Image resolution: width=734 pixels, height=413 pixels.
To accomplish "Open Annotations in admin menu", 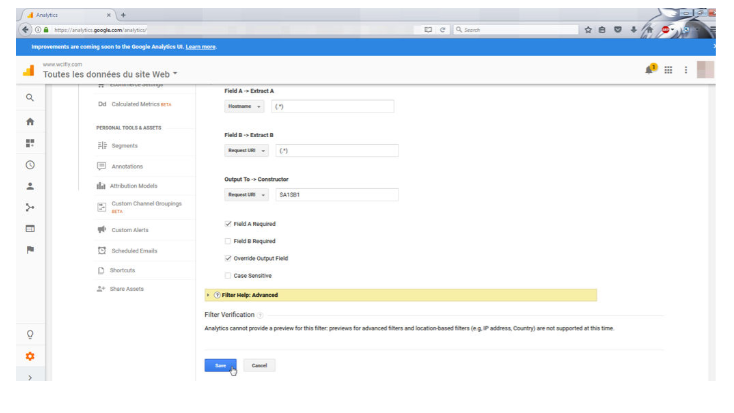I will [x=127, y=166].
